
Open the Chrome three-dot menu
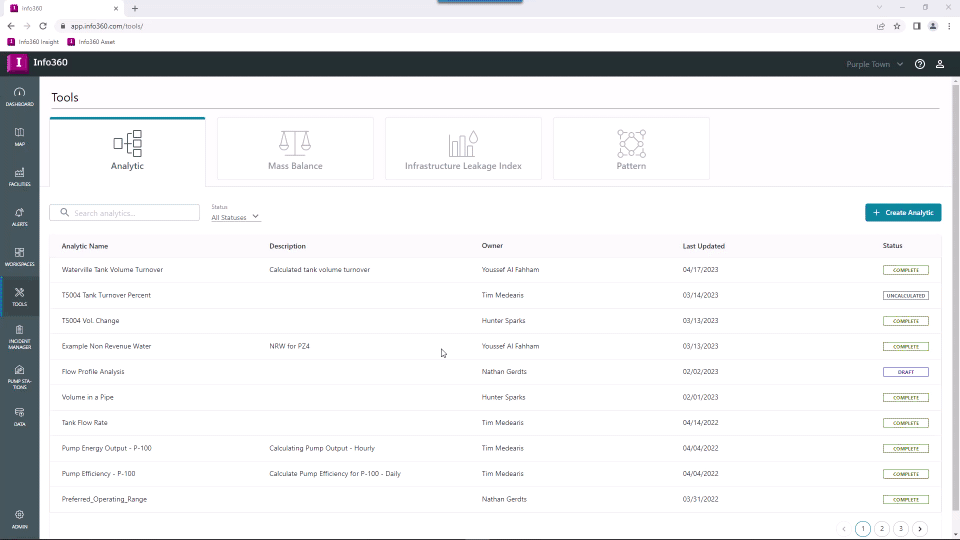pyautogui.click(x=949, y=26)
